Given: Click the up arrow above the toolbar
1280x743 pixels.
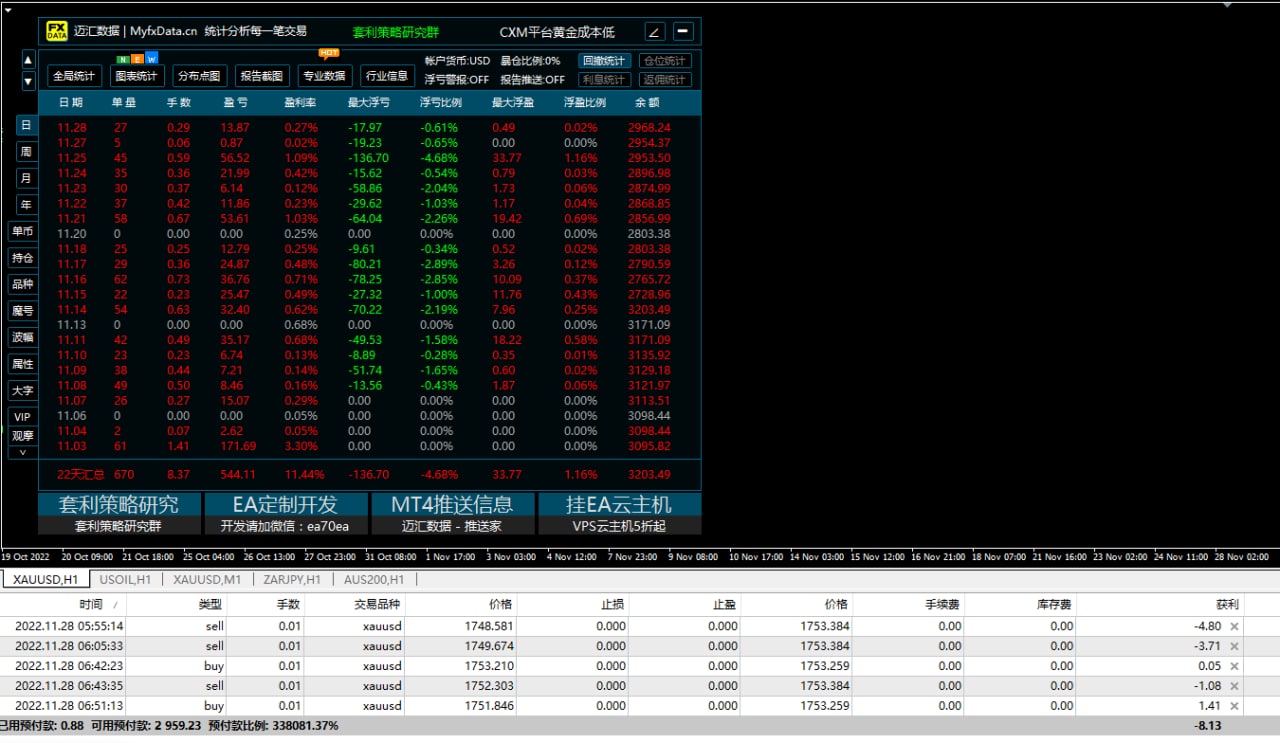Looking at the screenshot, I should coord(28,60).
